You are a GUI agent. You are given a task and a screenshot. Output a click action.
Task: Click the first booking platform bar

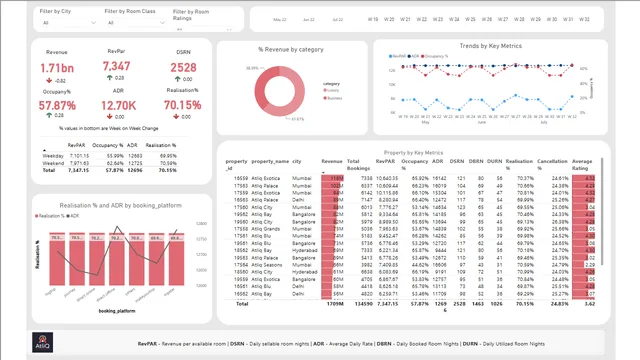tap(57, 259)
